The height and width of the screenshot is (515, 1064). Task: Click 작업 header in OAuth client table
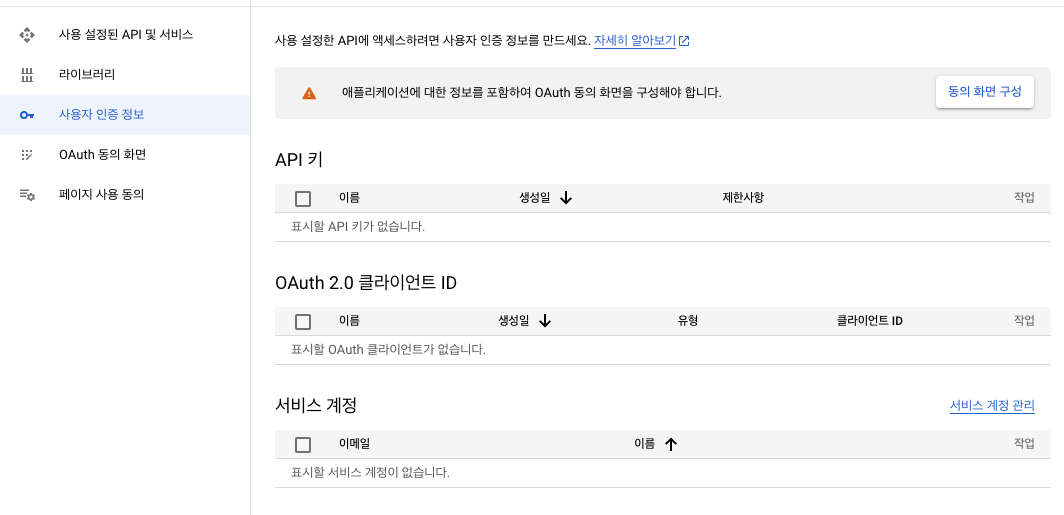point(1024,321)
